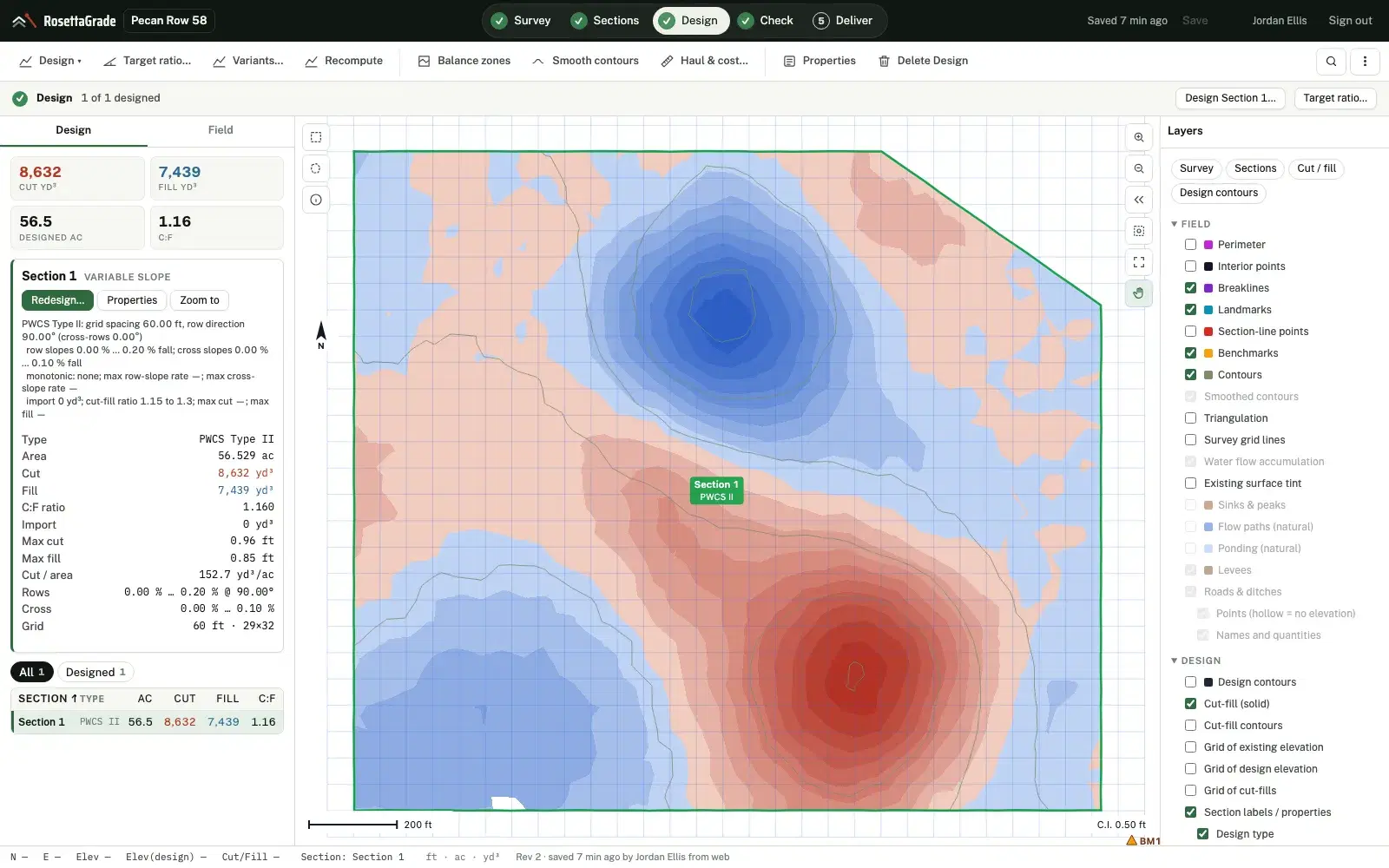Screen dimensions: 1389x868
Task: Open Design Section 1 button dropdown
Action: point(1230,98)
